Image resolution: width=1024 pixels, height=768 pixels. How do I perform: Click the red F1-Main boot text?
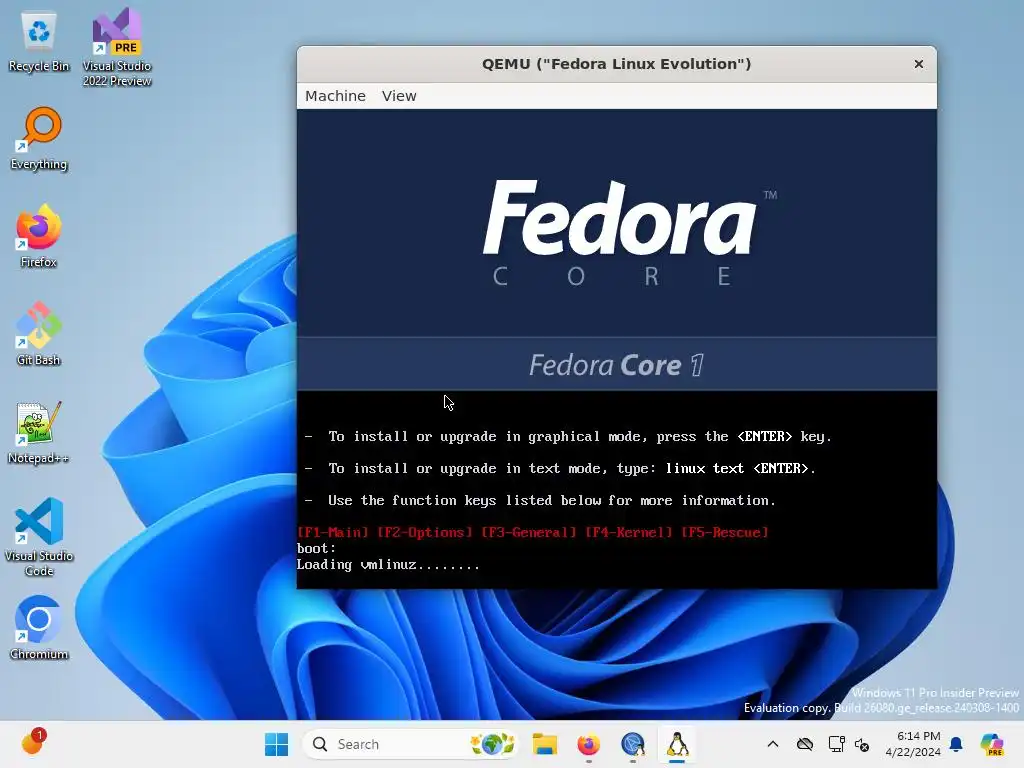point(333,532)
